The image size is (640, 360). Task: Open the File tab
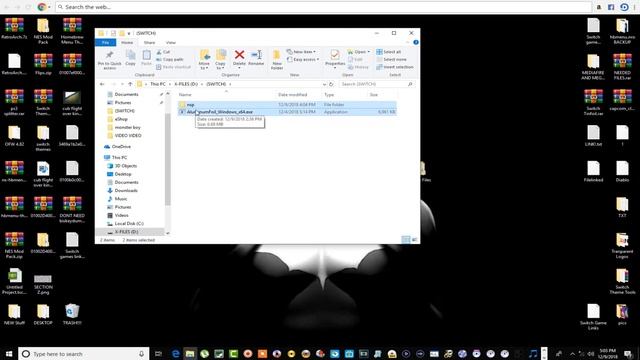(x=105, y=42)
